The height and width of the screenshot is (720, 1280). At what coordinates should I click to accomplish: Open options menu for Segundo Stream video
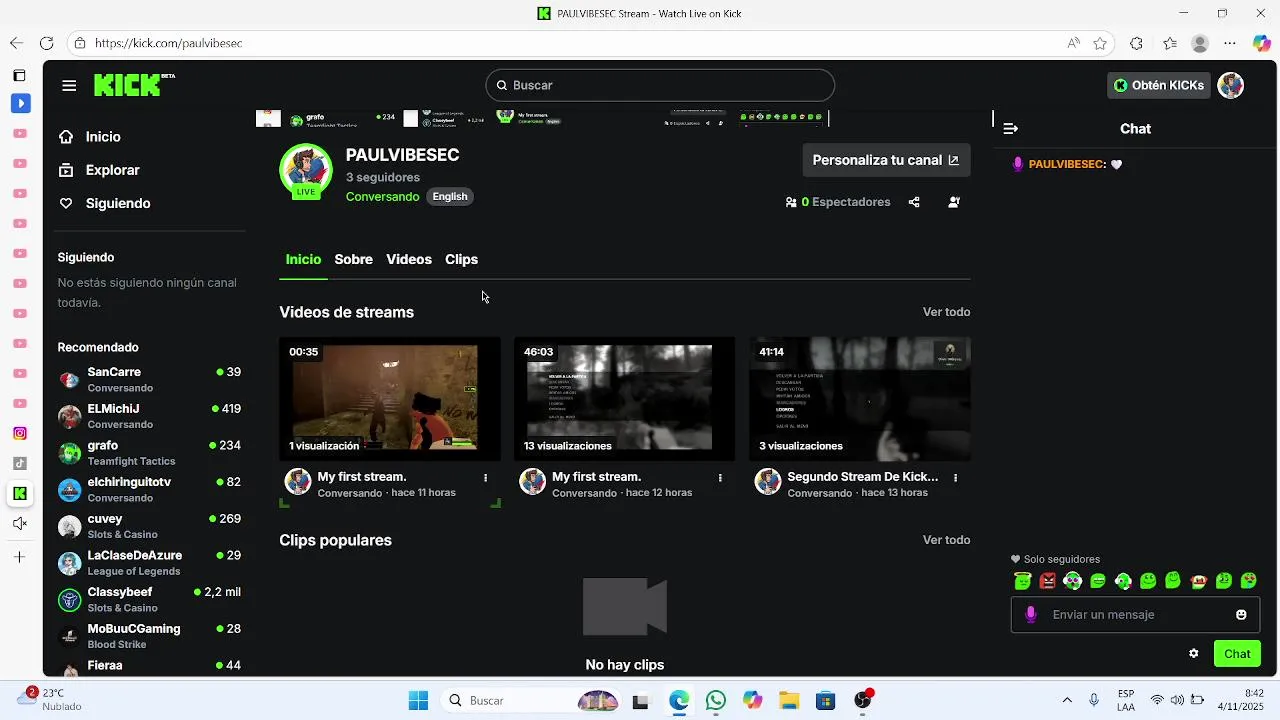[956, 478]
